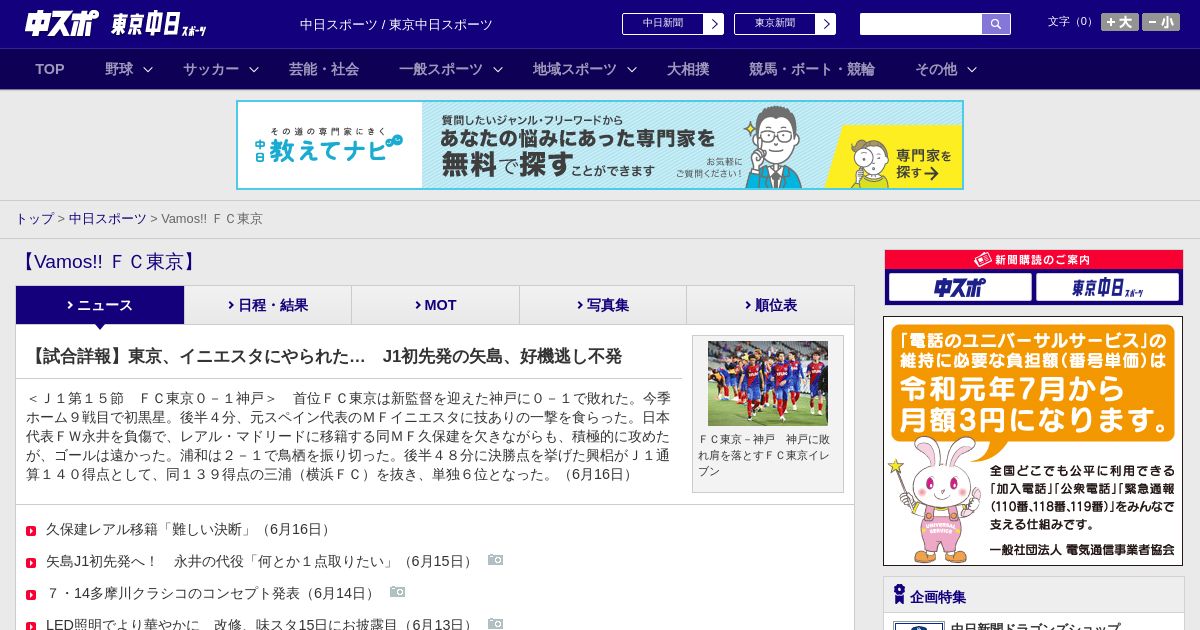Click the camera icon beside 矢島J1初先発へ article
The width and height of the screenshot is (1200, 630).
pos(496,560)
